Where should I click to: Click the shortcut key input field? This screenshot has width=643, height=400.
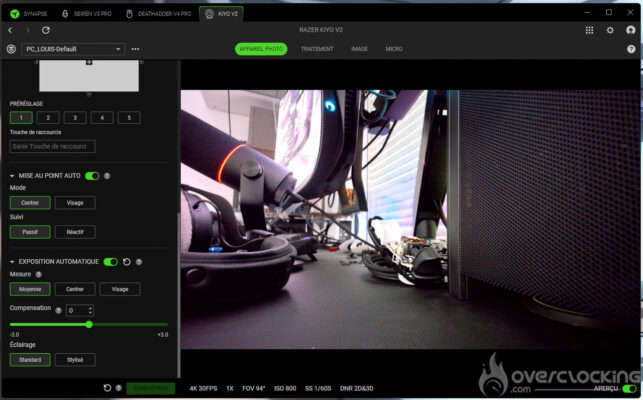pos(52,146)
